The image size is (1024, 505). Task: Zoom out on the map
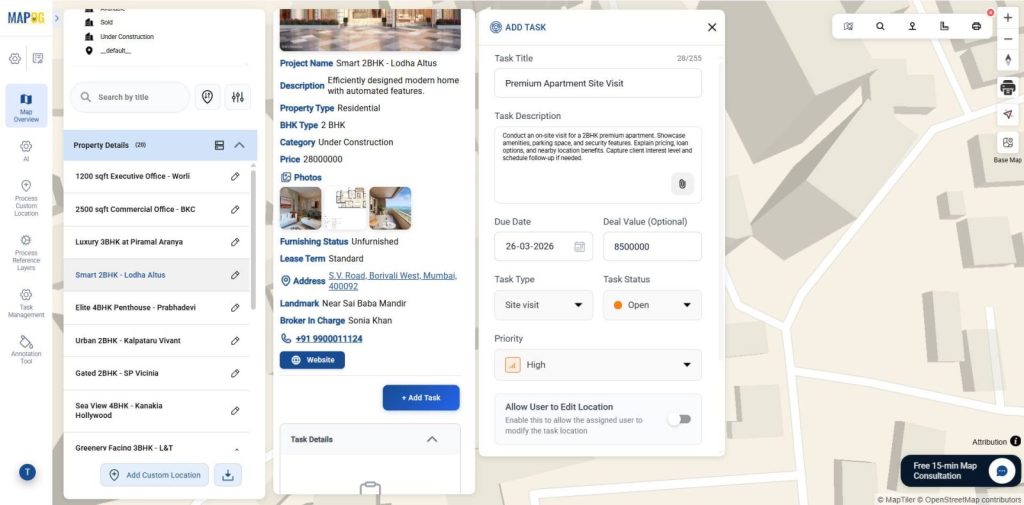click(1008, 39)
